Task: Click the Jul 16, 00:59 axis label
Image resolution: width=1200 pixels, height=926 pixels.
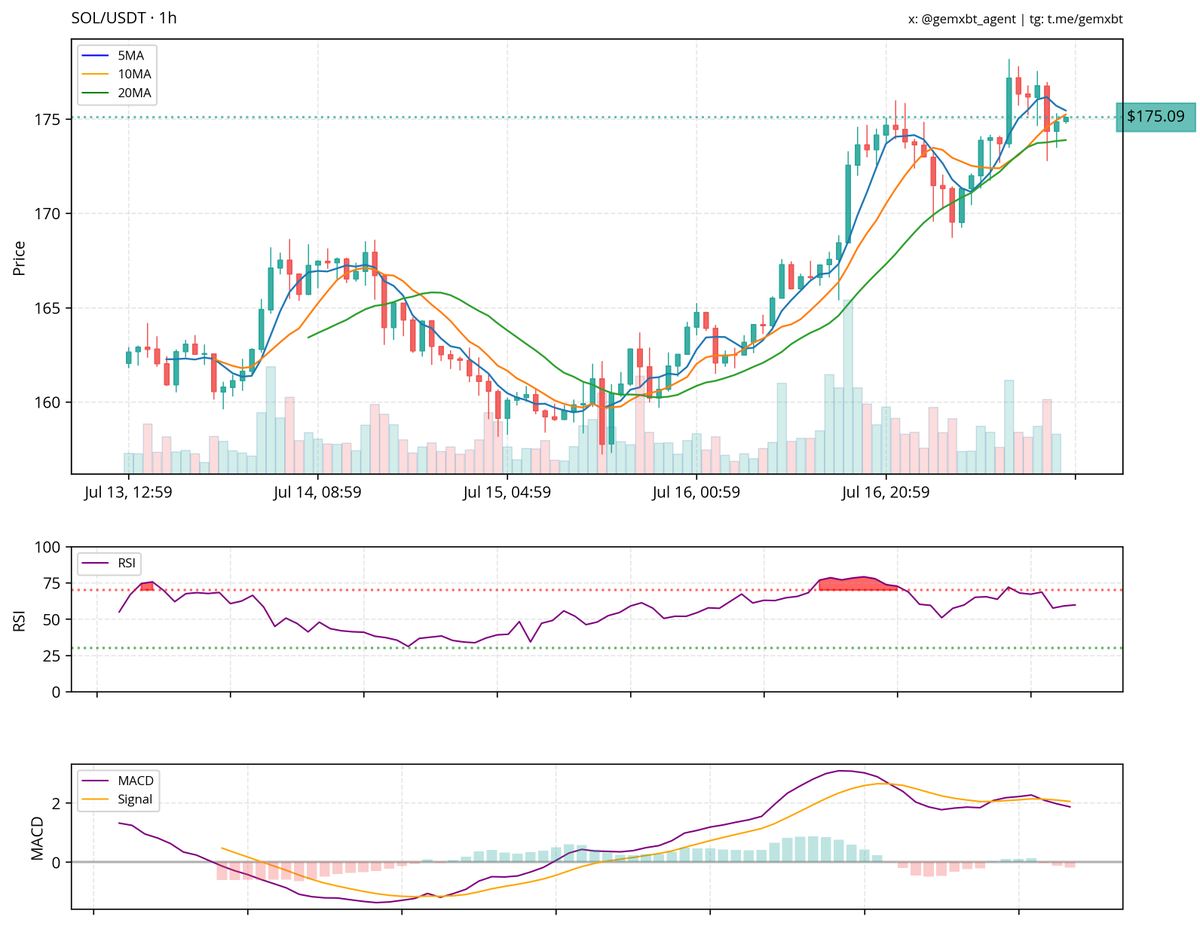Action: 696,492
